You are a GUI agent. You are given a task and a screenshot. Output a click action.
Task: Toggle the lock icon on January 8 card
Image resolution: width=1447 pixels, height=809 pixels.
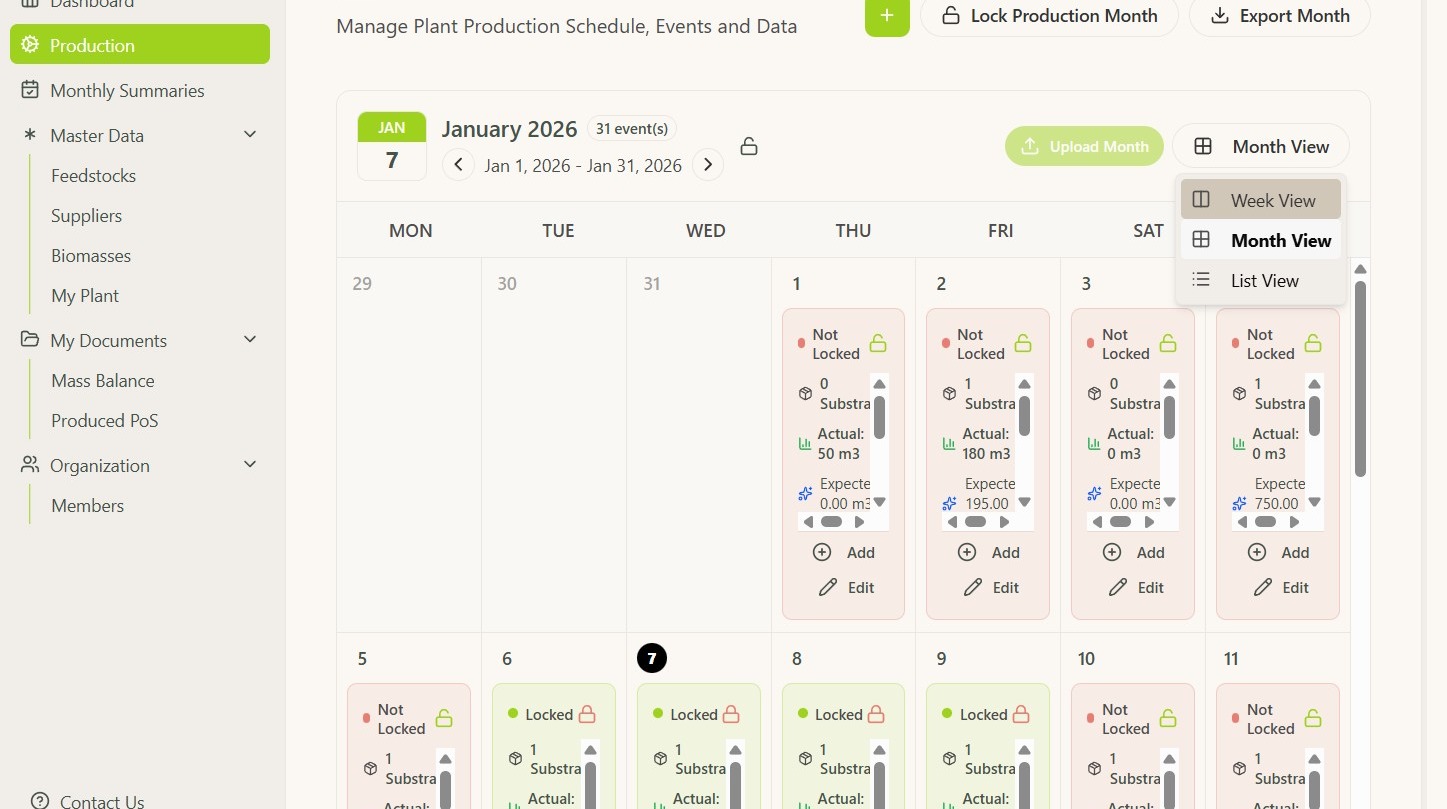(x=876, y=714)
